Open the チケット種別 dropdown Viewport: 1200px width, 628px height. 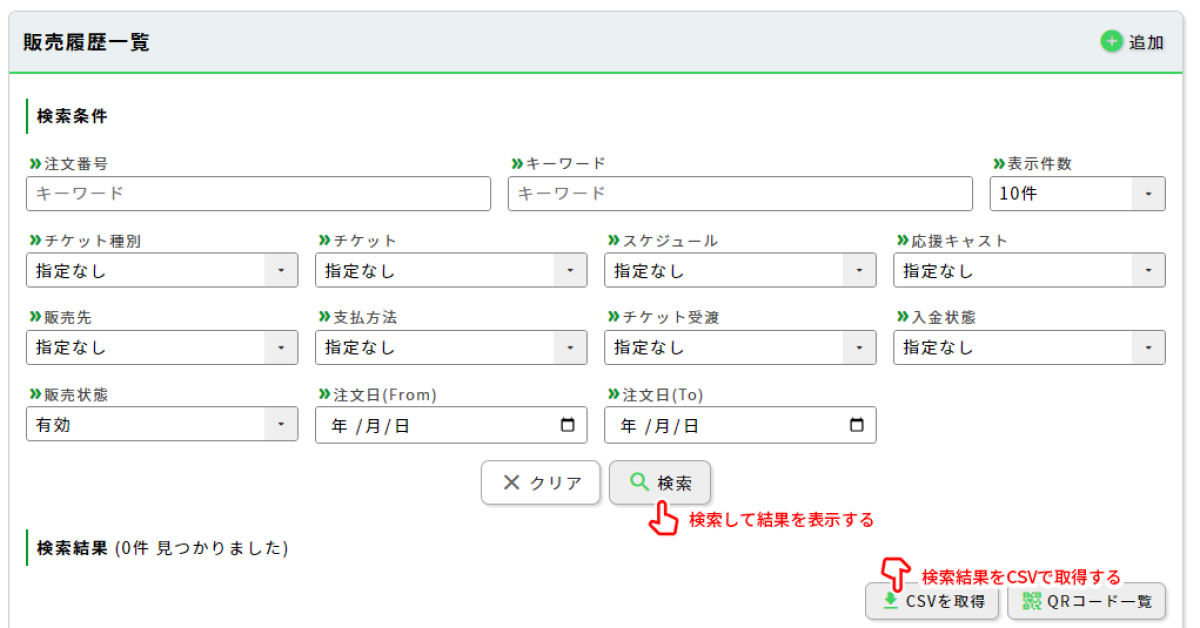(161, 271)
